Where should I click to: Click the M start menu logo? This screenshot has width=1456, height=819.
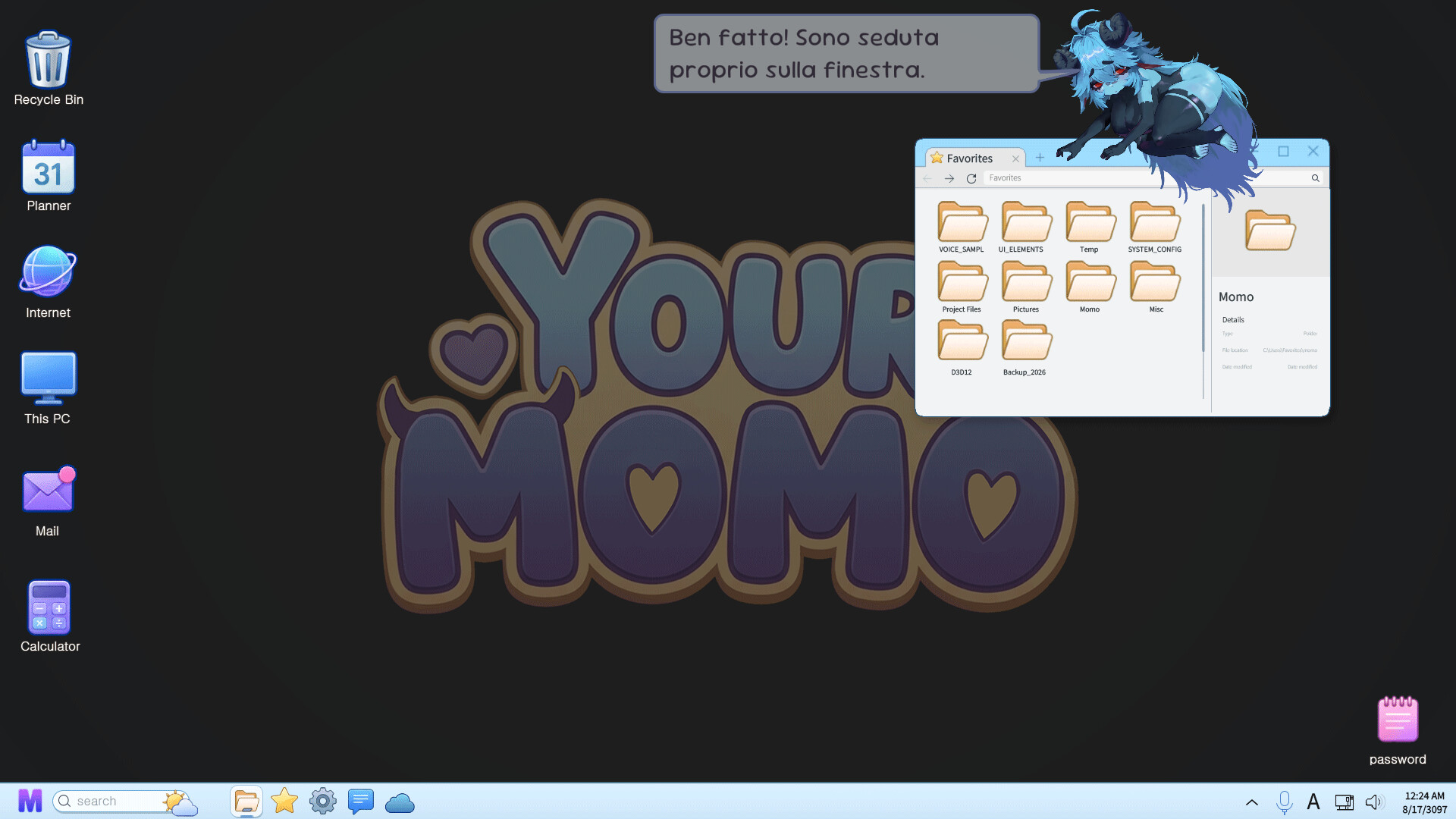pos(30,801)
